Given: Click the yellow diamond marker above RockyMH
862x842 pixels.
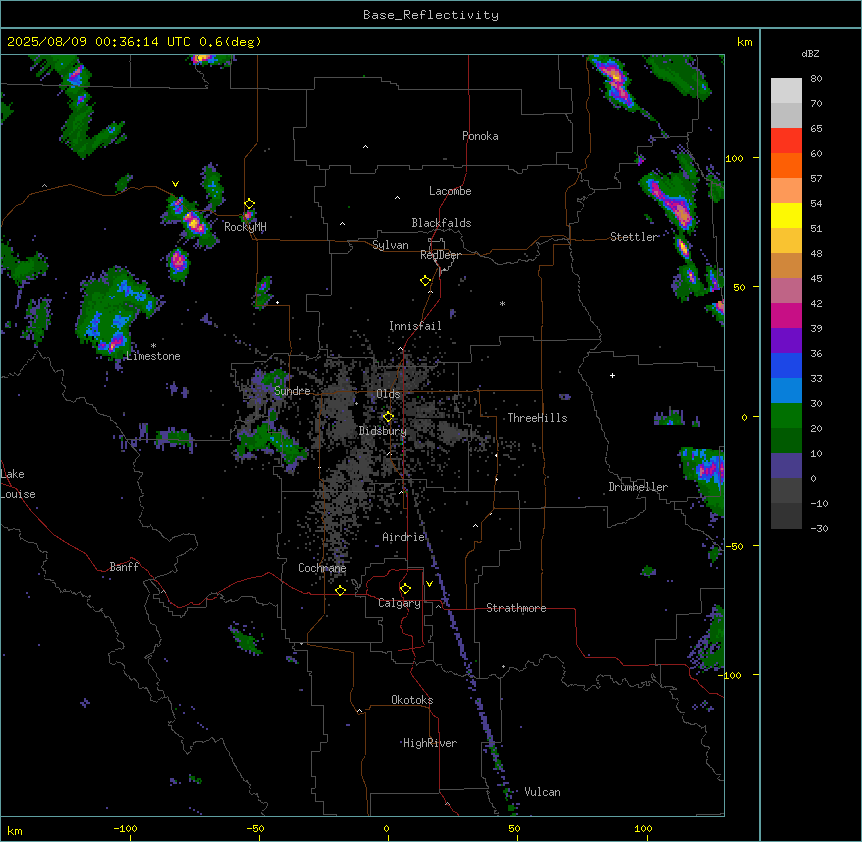Looking at the screenshot, I should pyautogui.click(x=250, y=204).
